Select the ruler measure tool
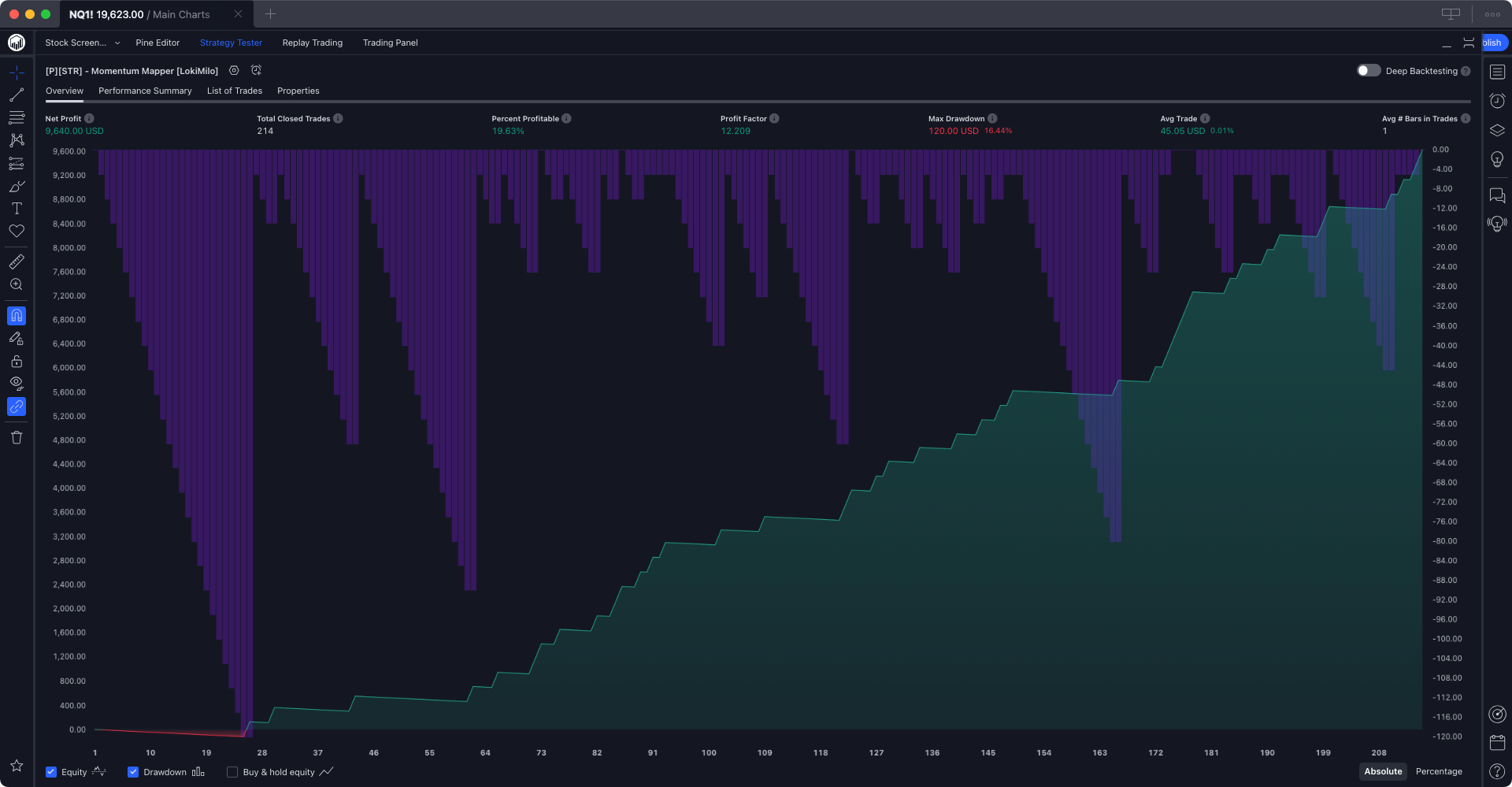This screenshot has width=1512, height=787. pos(17,262)
